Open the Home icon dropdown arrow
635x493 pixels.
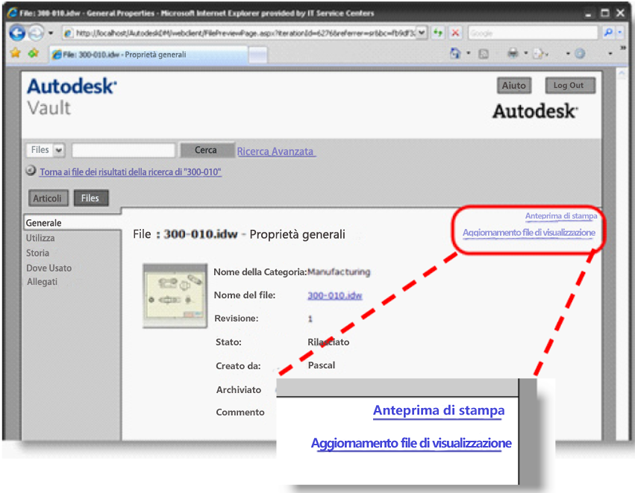[x=468, y=53]
